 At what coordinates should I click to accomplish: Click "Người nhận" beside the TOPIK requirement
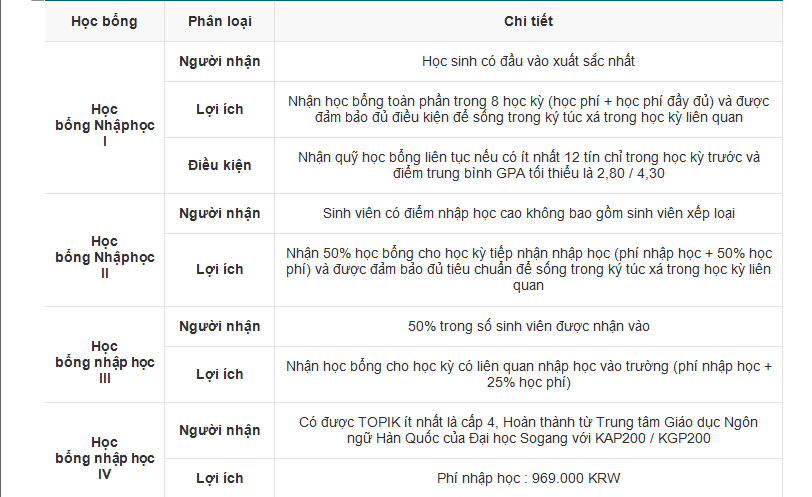click(219, 430)
